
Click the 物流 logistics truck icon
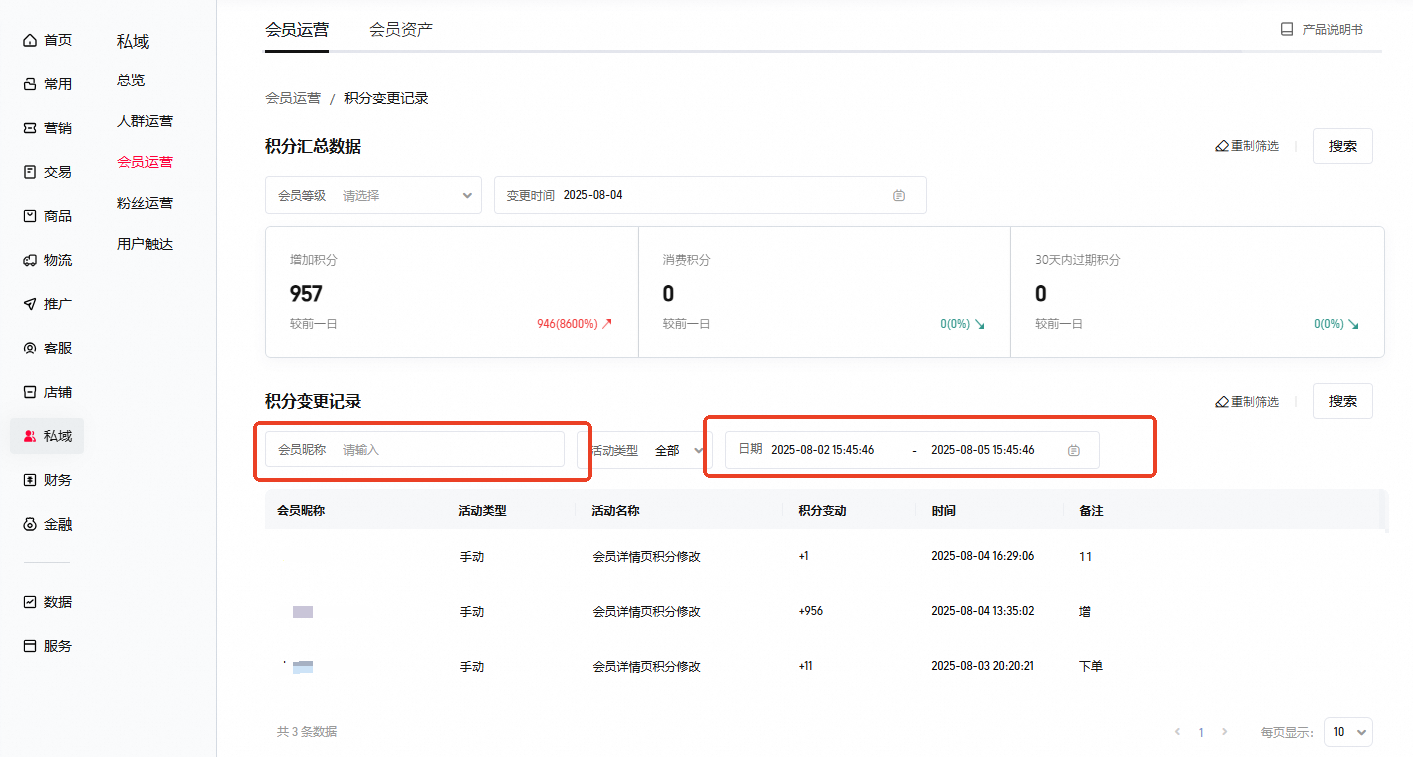tap(30, 260)
